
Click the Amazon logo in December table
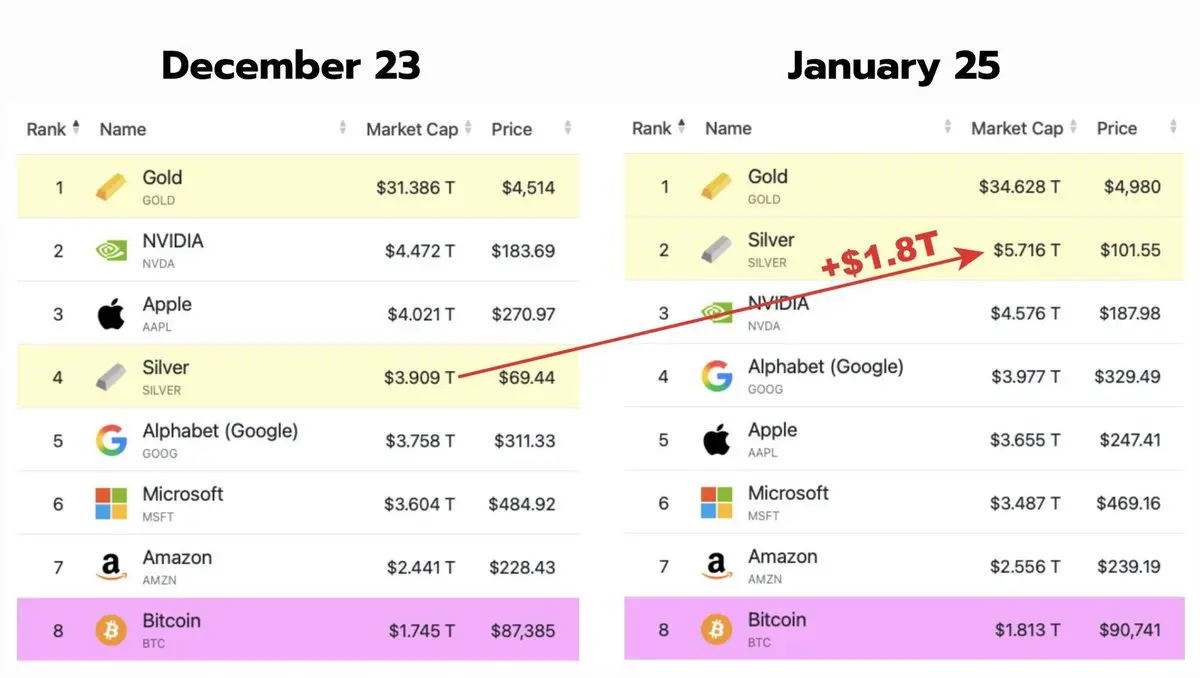click(110, 567)
